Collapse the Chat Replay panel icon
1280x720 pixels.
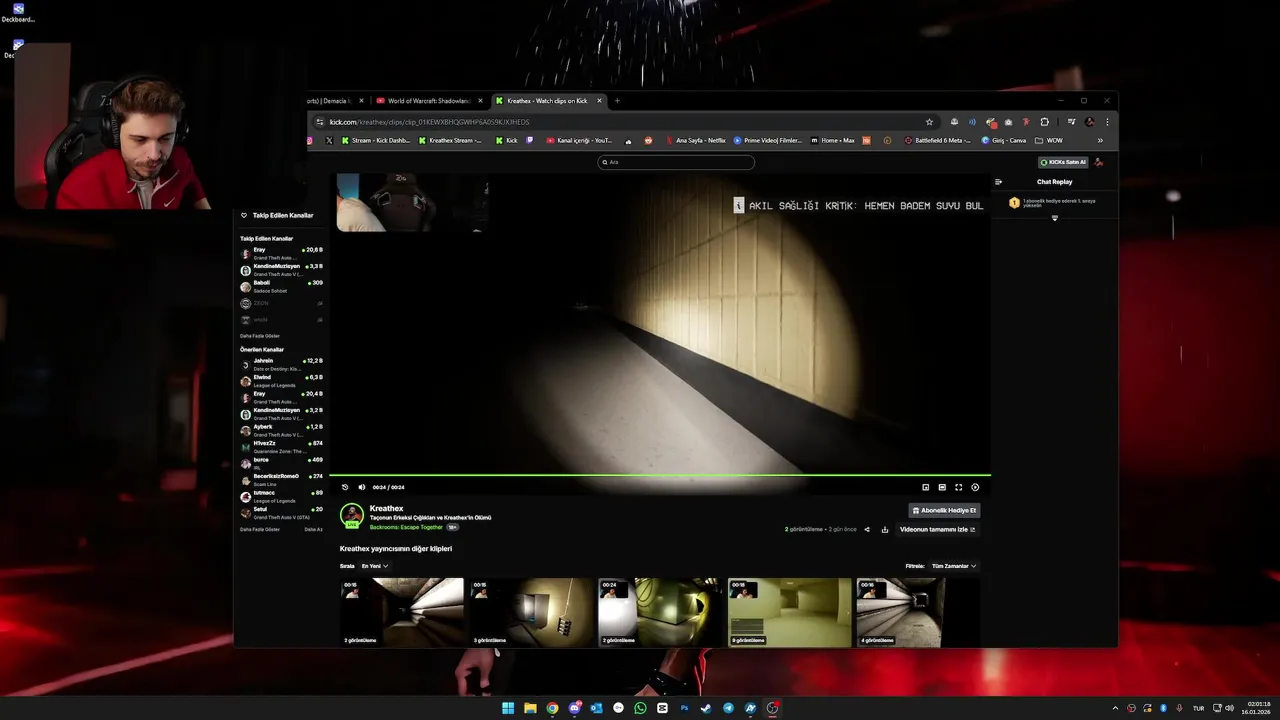[998, 182]
